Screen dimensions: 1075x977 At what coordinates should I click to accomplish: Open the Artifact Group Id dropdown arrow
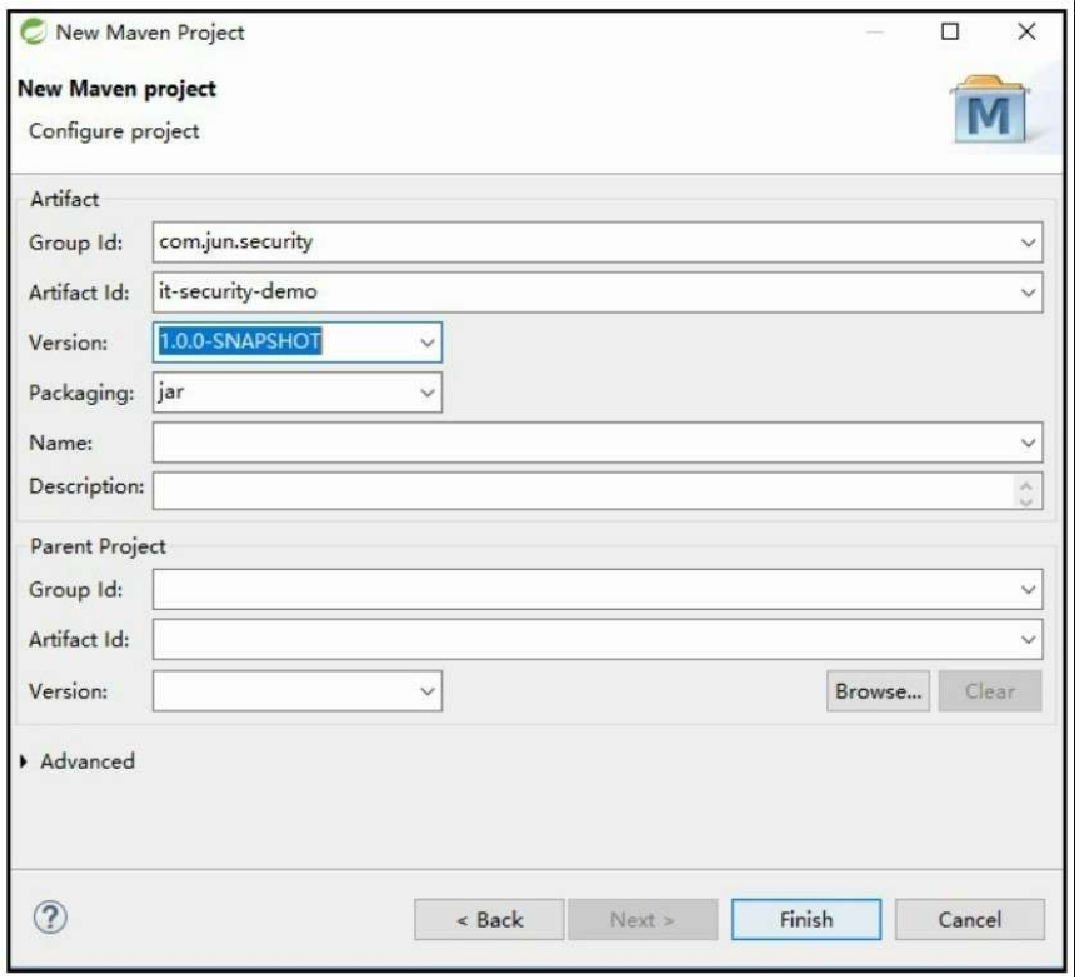tap(1027, 242)
